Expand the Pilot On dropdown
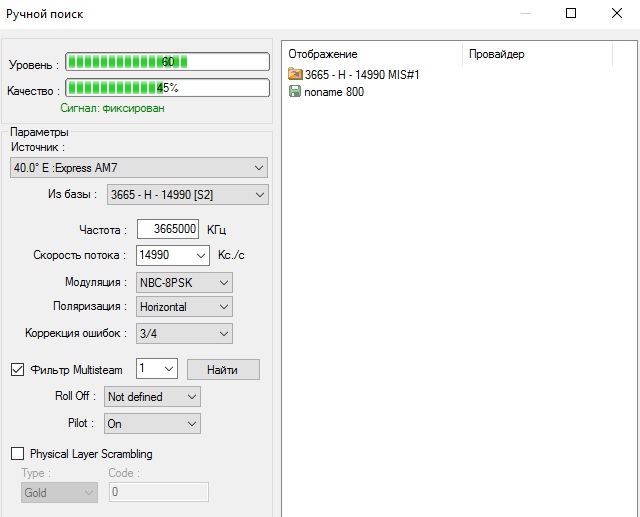Image resolution: width=640 pixels, height=517 pixels. click(152, 424)
